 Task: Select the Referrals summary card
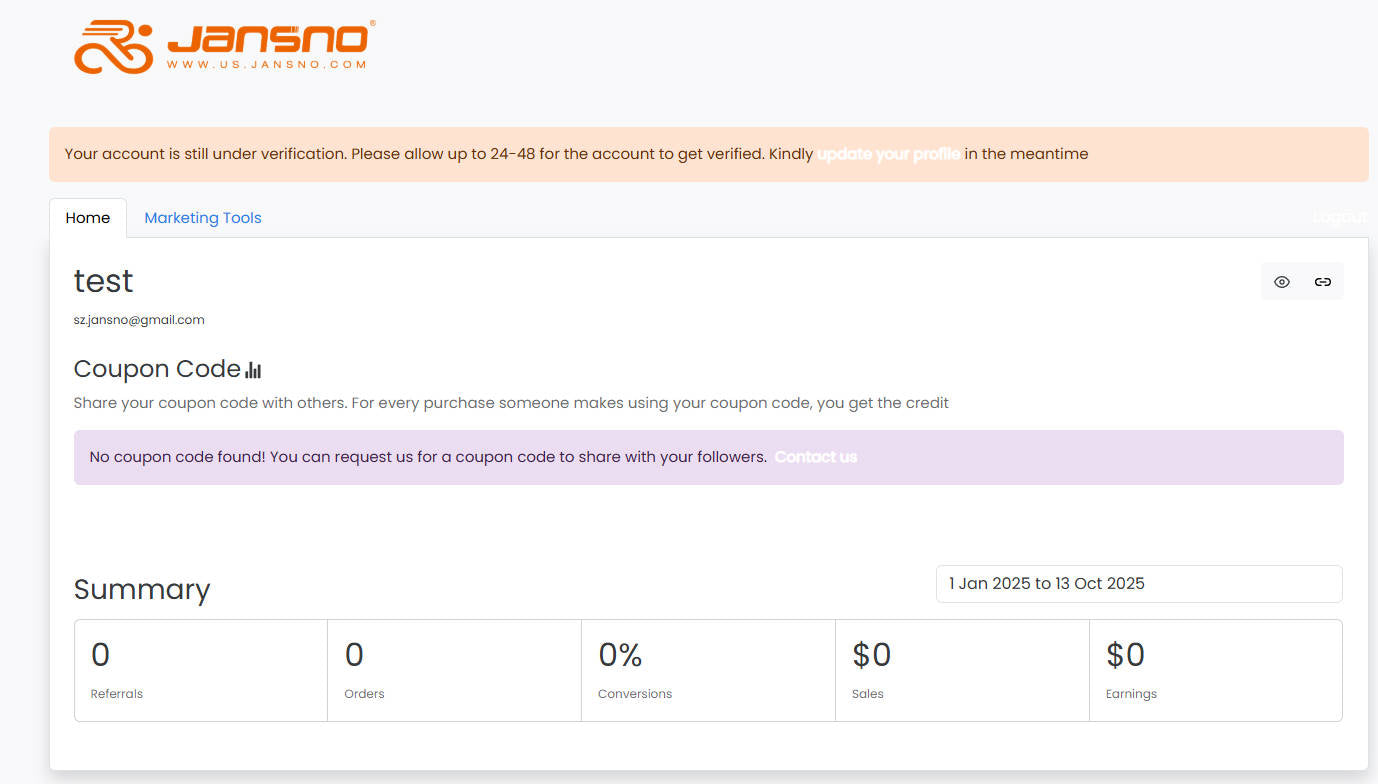(x=201, y=670)
